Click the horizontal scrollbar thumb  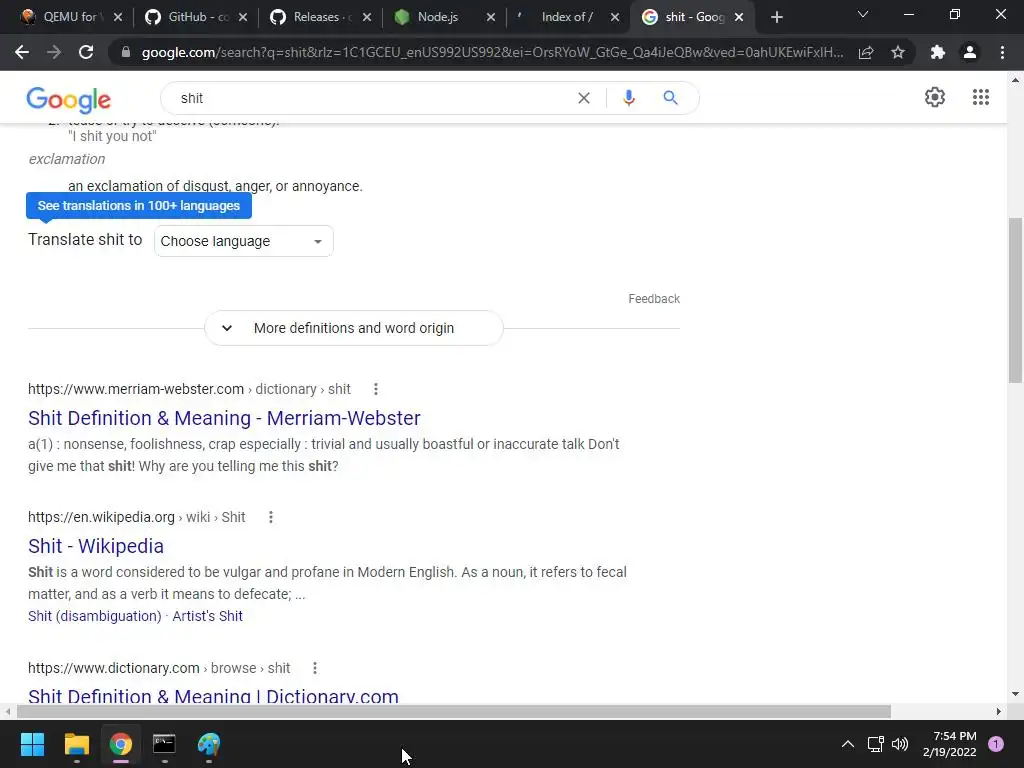pyautogui.click(x=454, y=711)
